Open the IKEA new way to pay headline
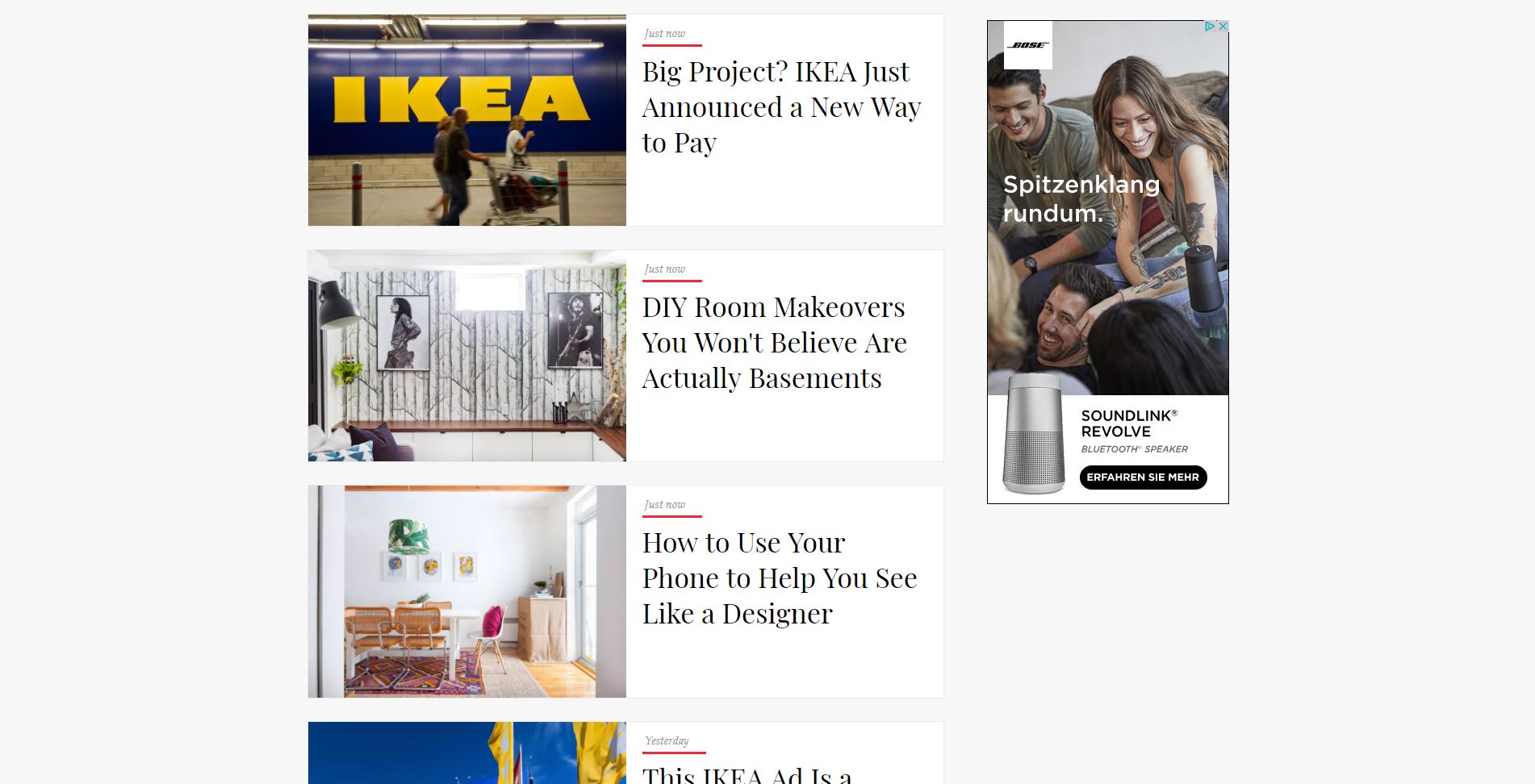1535x784 pixels. (781, 107)
